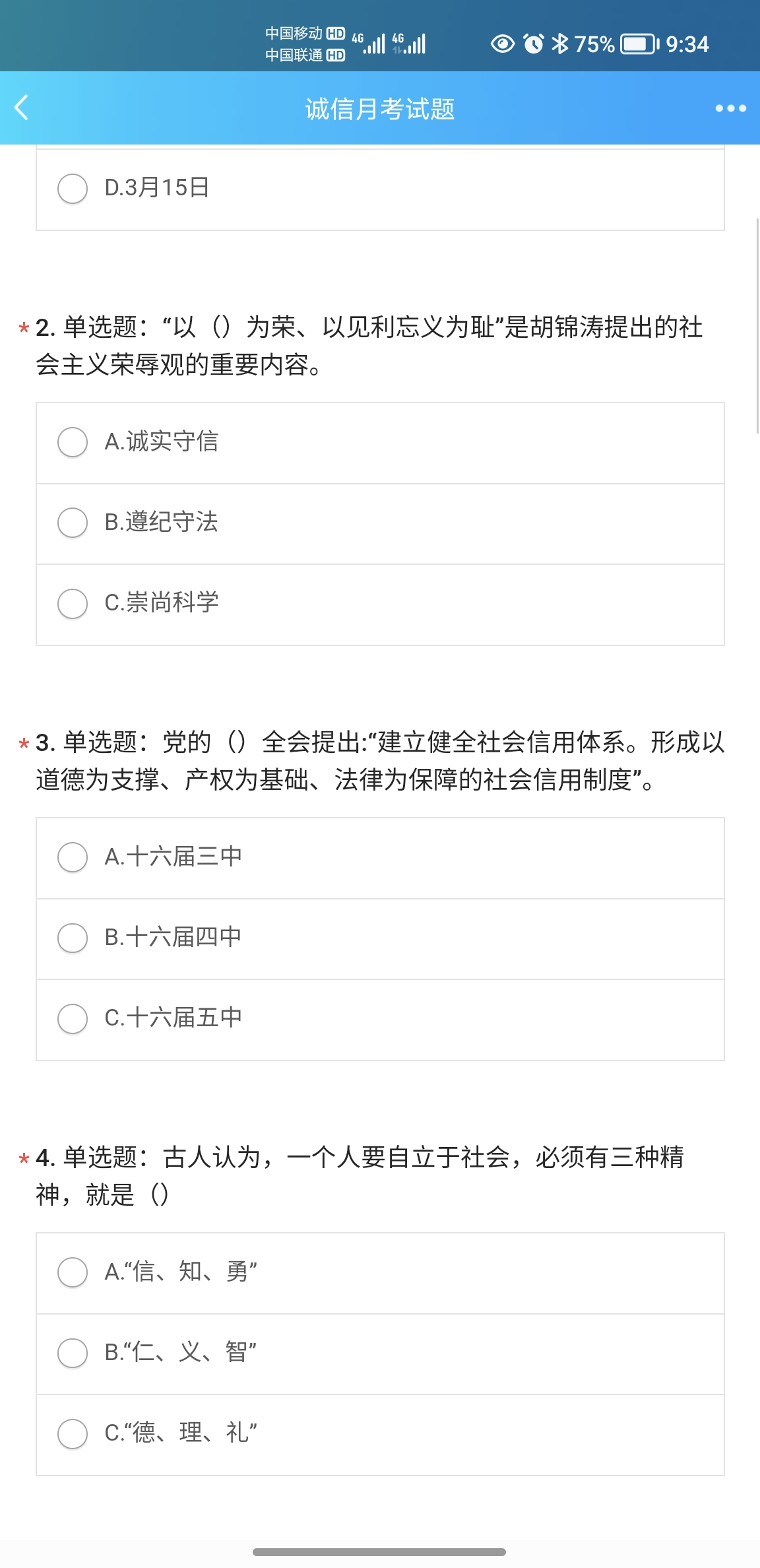
Task: Tap the eye comfort status icon
Action: tap(502, 44)
